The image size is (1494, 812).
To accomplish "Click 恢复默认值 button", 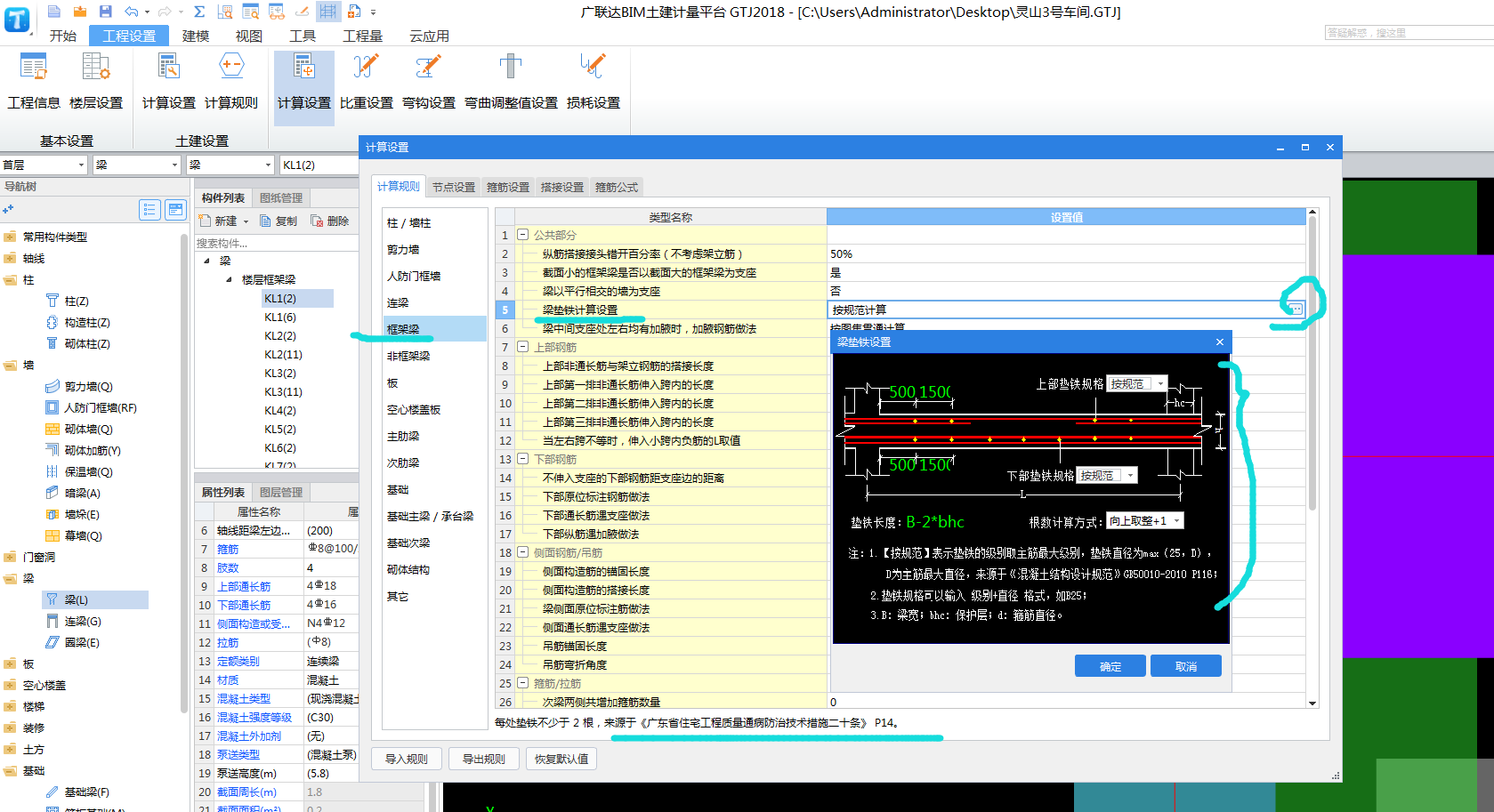I will click(561, 759).
